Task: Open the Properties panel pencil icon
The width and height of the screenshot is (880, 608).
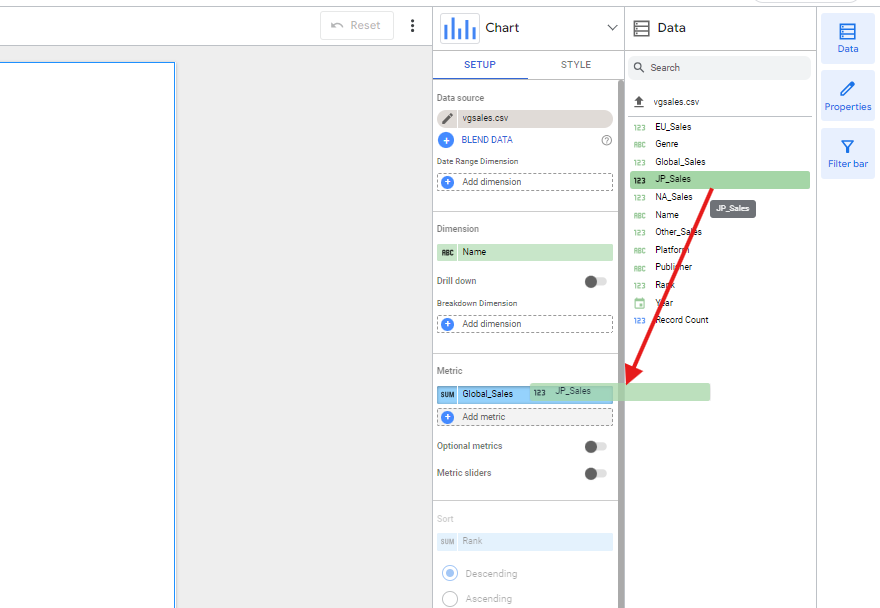Action: click(847, 96)
